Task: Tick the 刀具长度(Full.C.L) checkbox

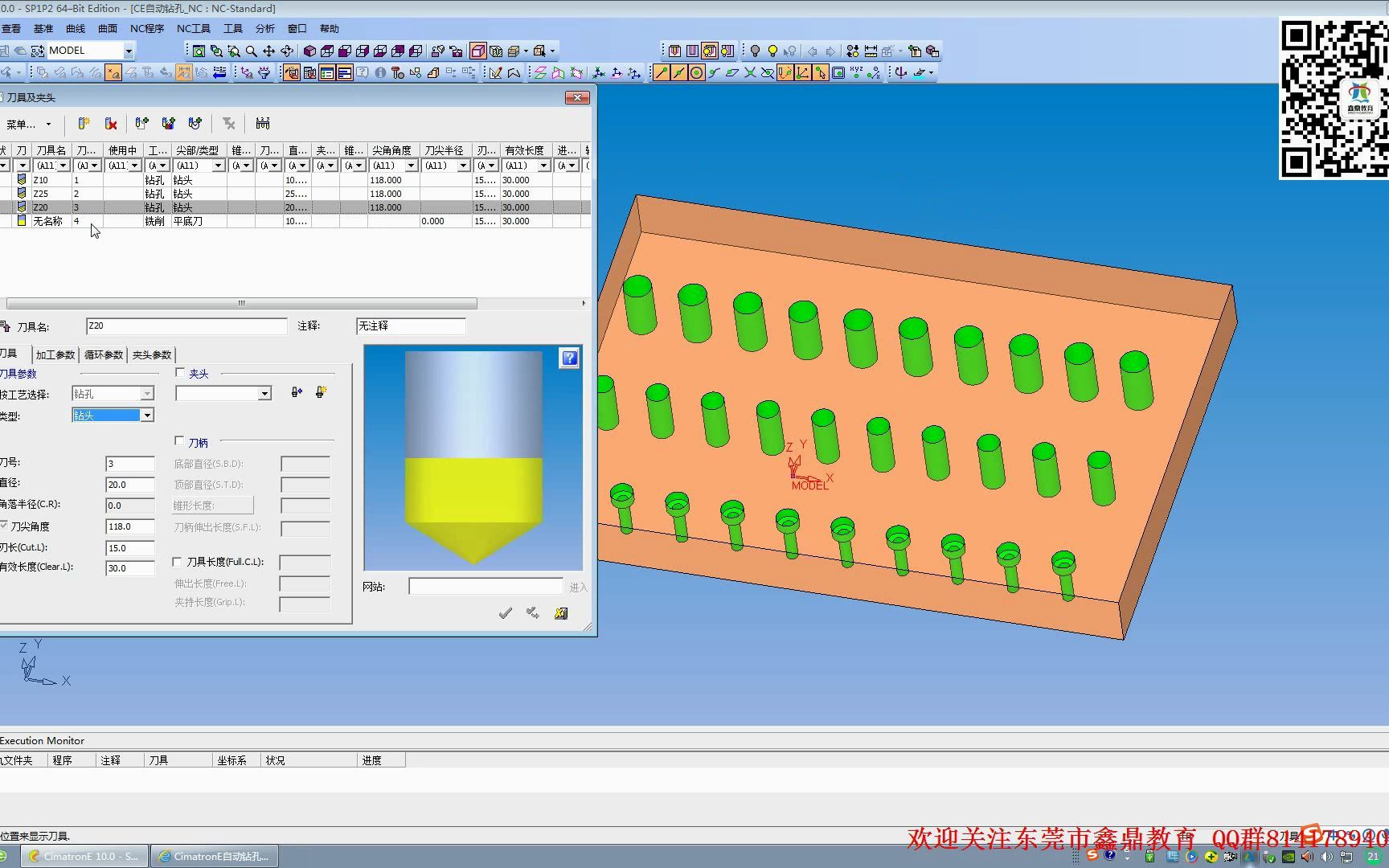Action: [178, 562]
